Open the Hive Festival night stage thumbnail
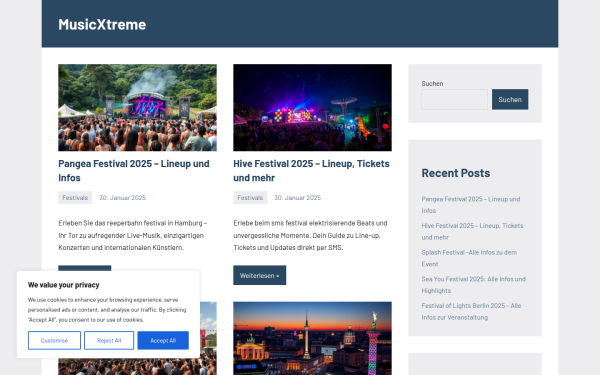The image size is (600, 375). tap(312, 108)
